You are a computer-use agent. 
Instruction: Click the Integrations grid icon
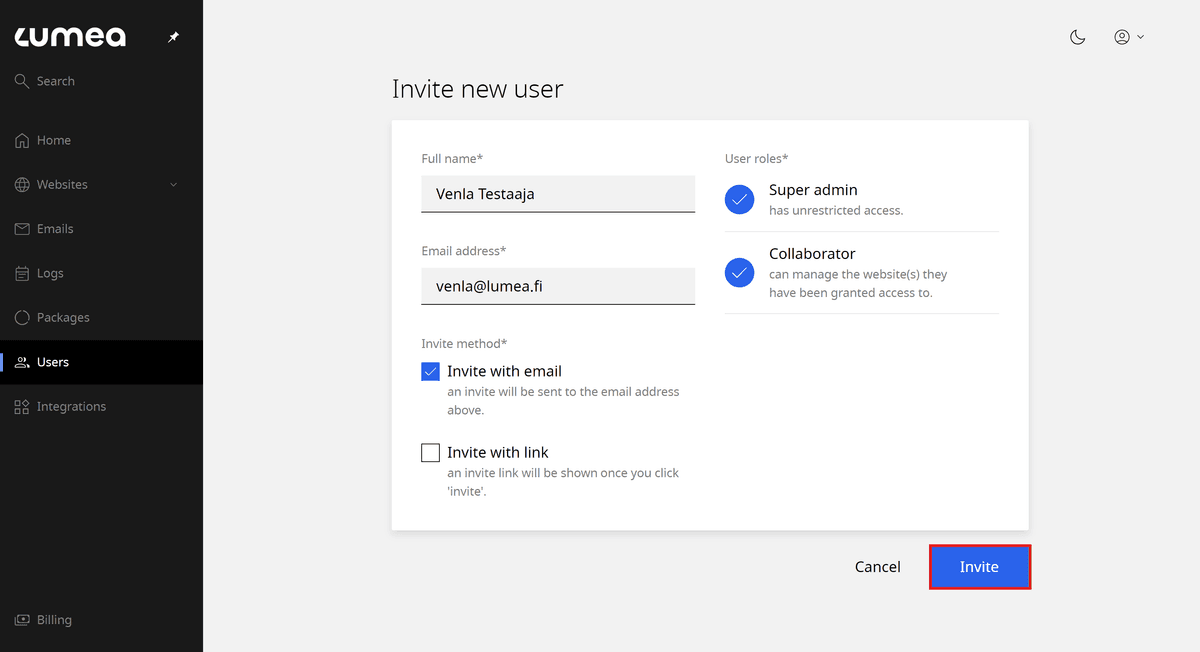22,407
